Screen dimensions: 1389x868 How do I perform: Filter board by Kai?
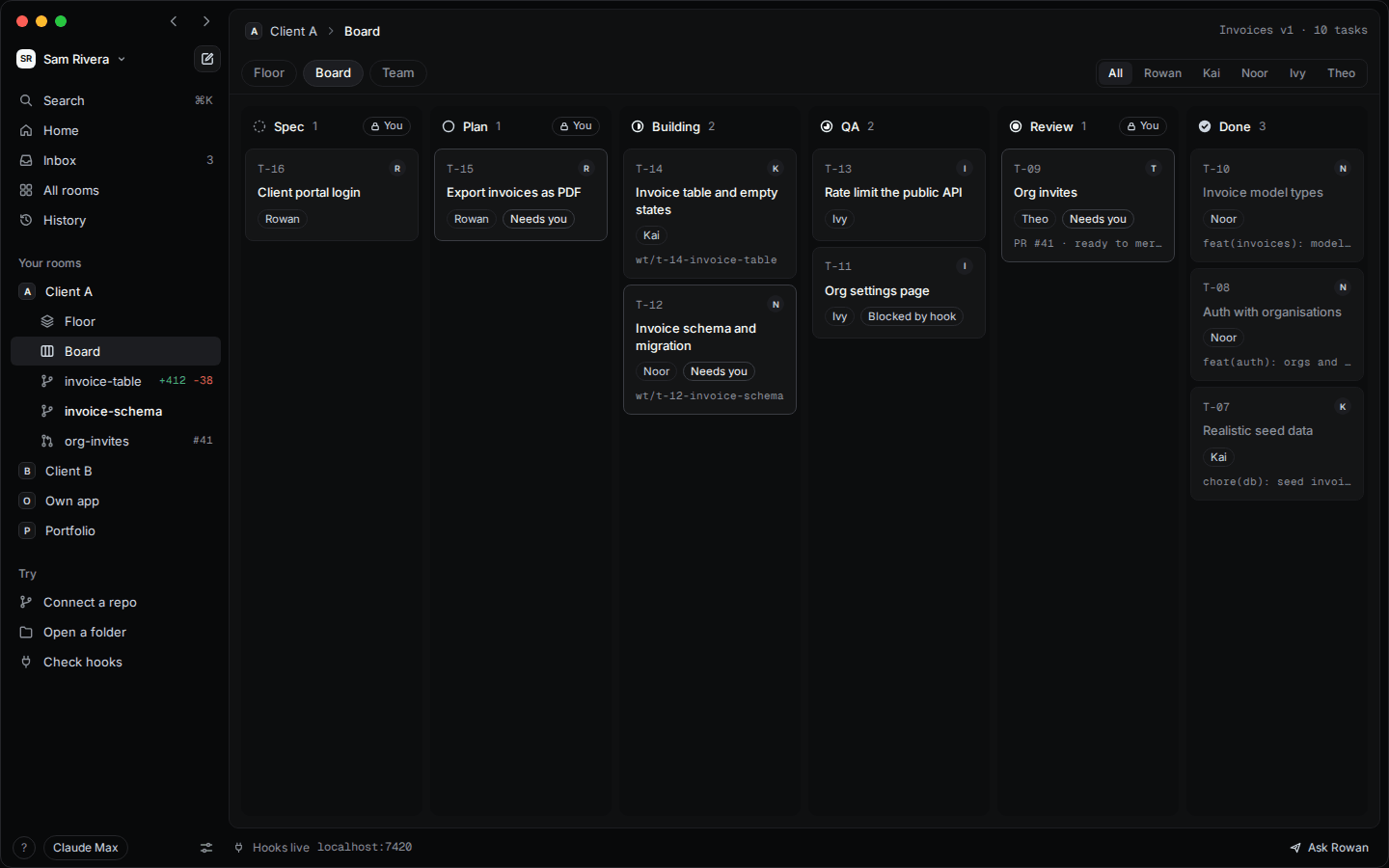click(1212, 73)
